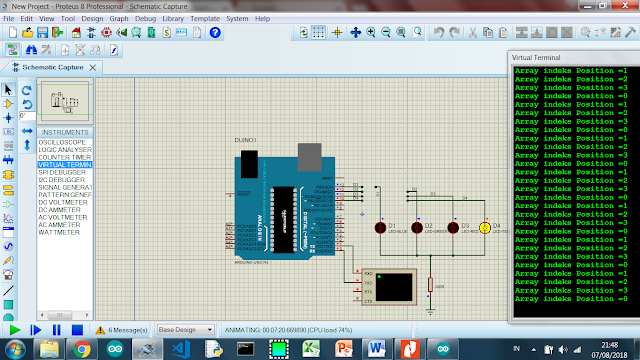Mirror horizontally with the flip arrow icon
The width and height of the screenshot is (640, 360).
27,131
